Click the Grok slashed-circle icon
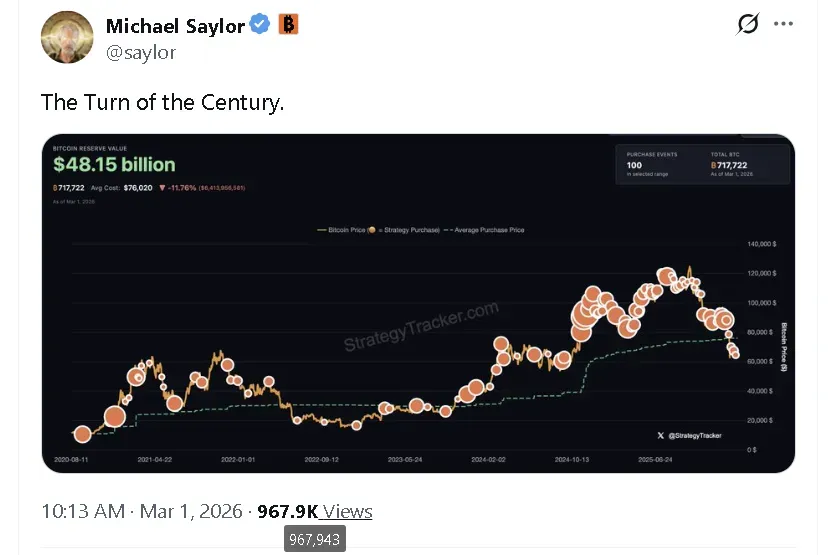 pyautogui.click(x=747, y=24)
